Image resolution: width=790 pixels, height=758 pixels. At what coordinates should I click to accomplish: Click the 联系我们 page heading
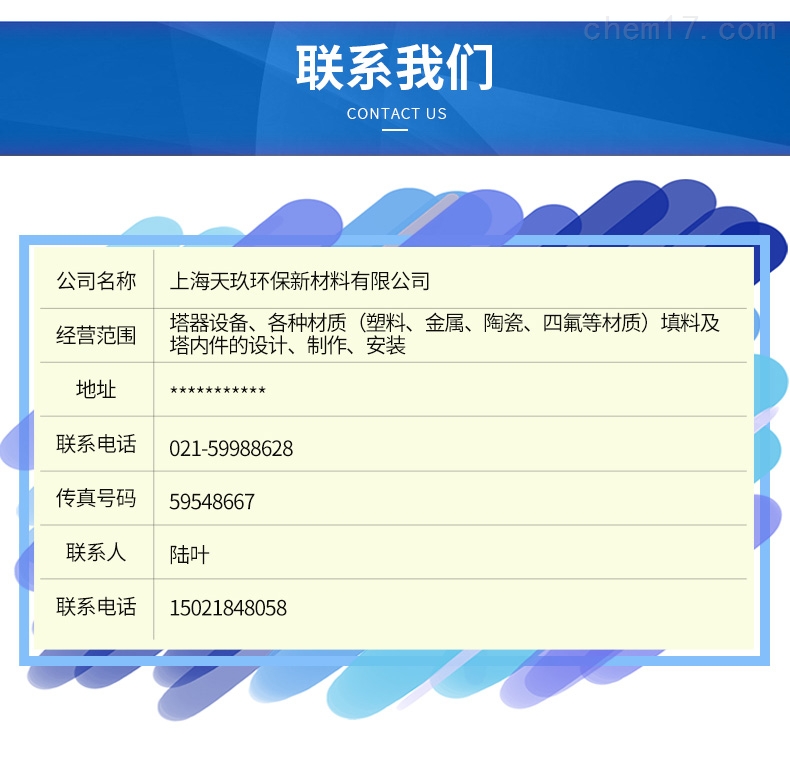coord(395,67)
